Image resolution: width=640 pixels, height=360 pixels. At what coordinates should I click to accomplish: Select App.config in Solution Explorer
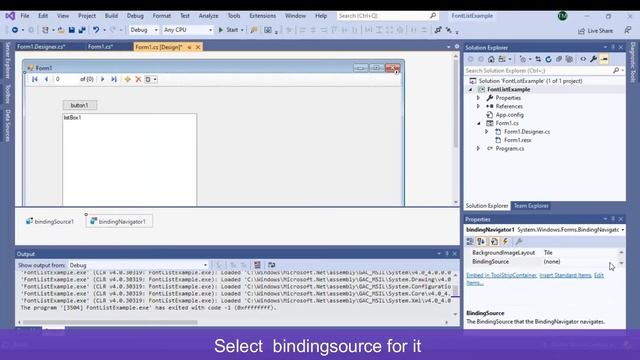click(509, 115)
